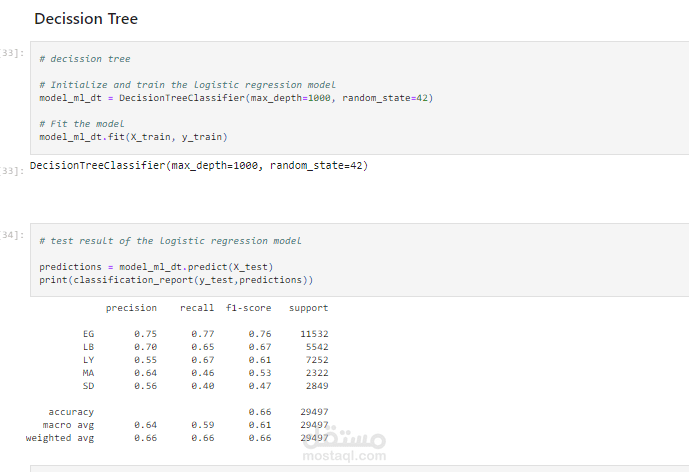
Task: Select the input prompt of cell 33
Action: pyautogui.click(x=13, y=51)
